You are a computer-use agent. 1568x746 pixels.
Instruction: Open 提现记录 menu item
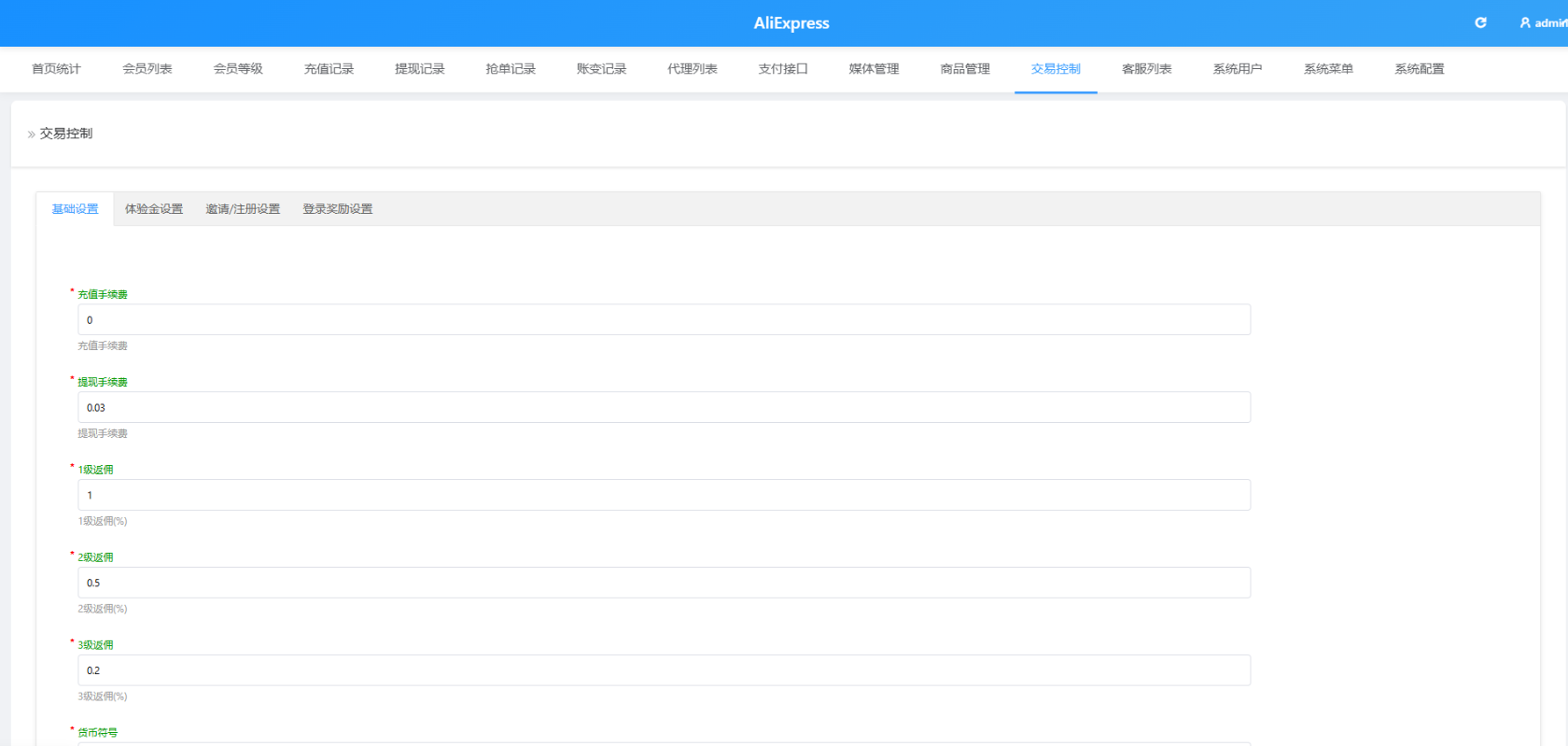click(420, 69)
